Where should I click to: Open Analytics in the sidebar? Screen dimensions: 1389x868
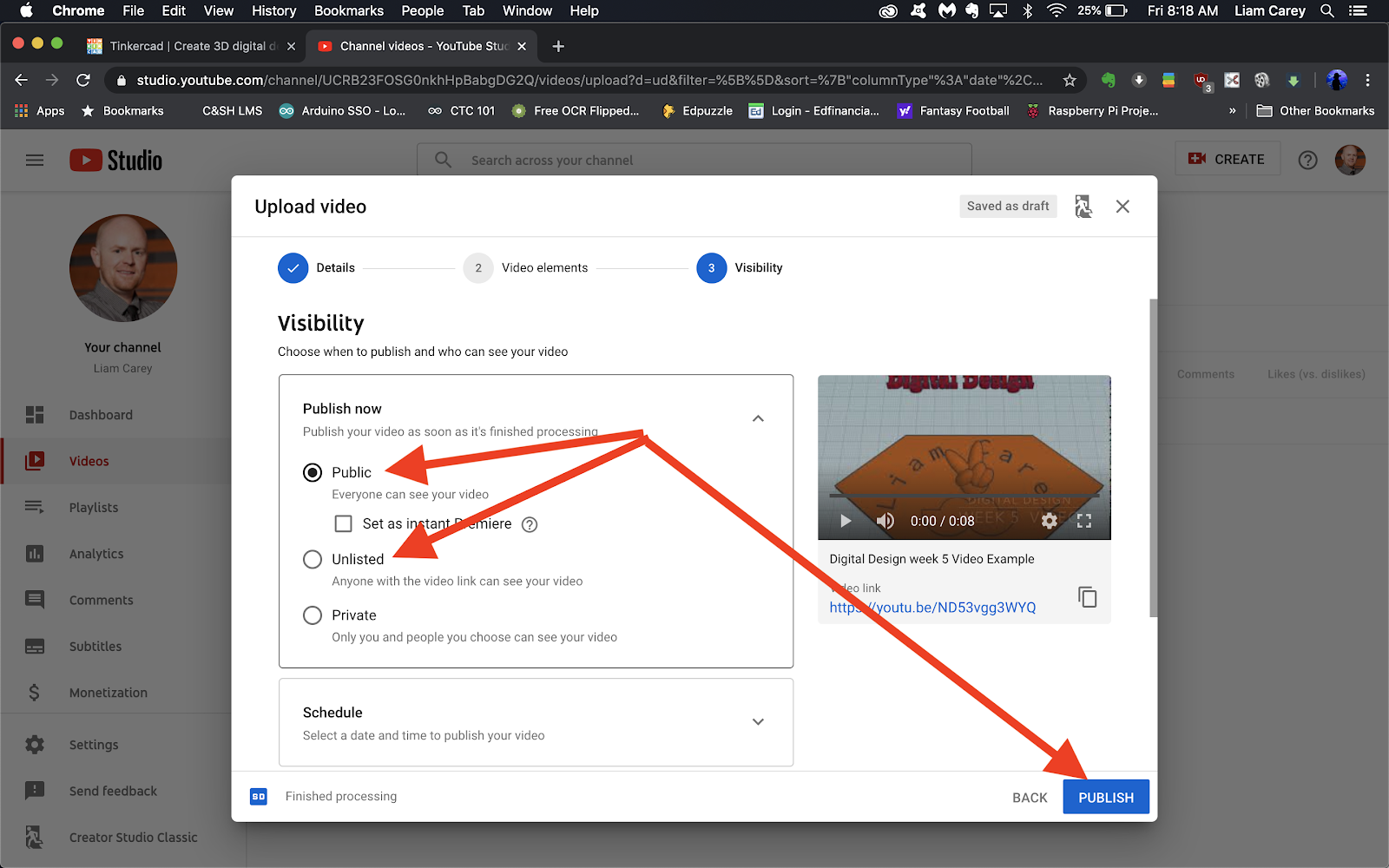(x=95, y=554)
